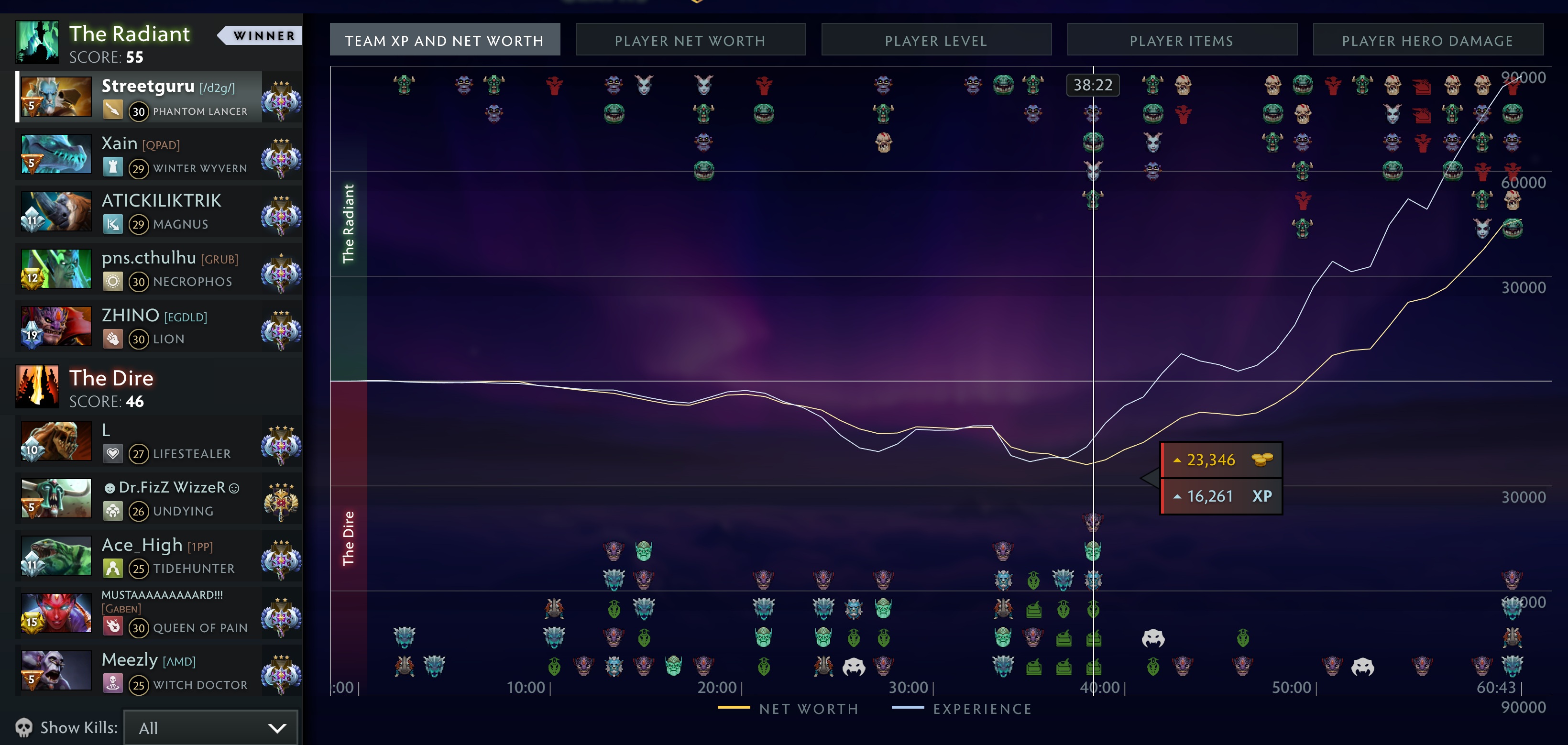The height and width of the screenshot is (745, 1568).
Task: Select player pns.cthulhu row
Action: tap(164, 269)
